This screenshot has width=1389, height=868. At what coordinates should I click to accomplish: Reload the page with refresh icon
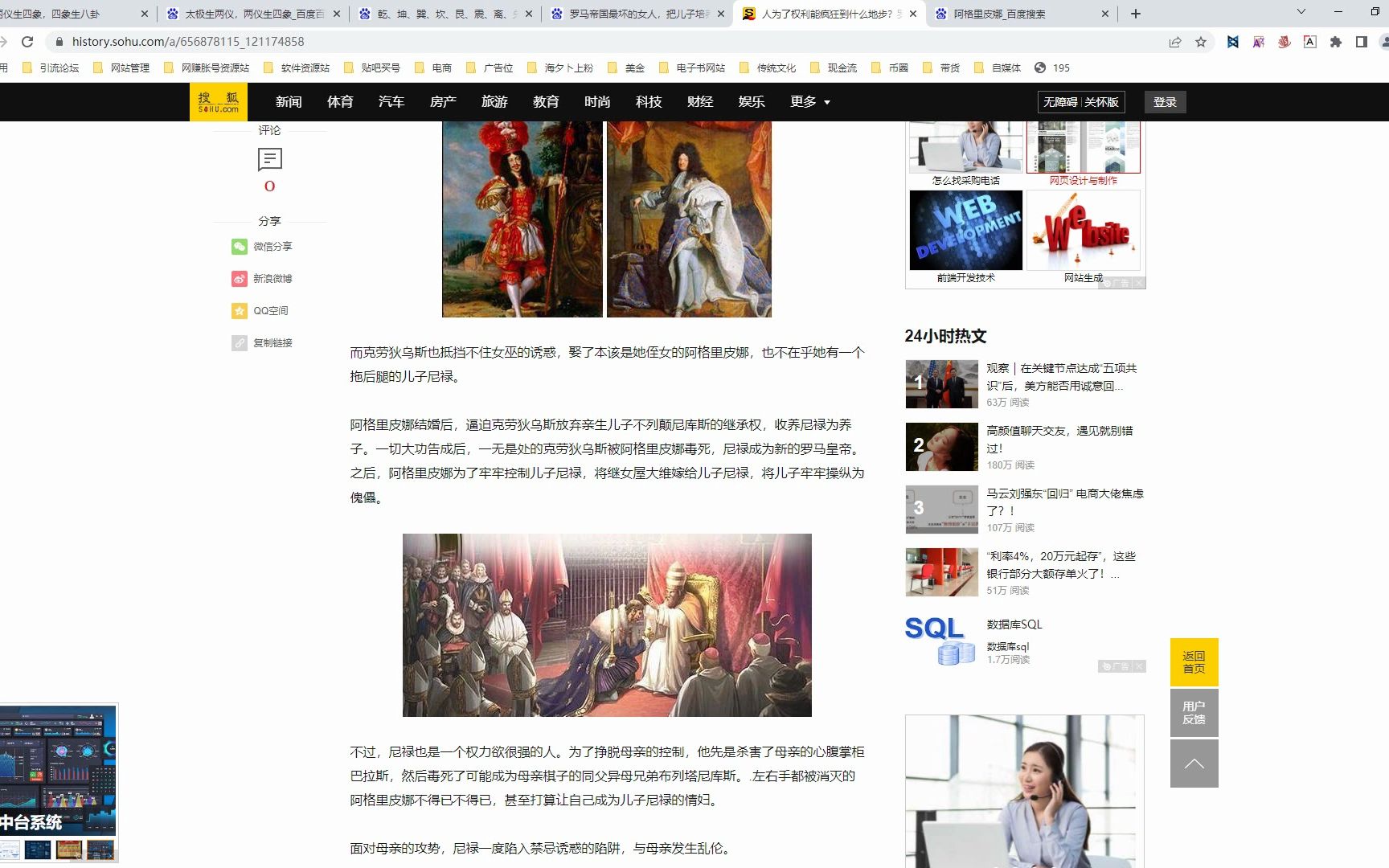[x=27, y=42]
